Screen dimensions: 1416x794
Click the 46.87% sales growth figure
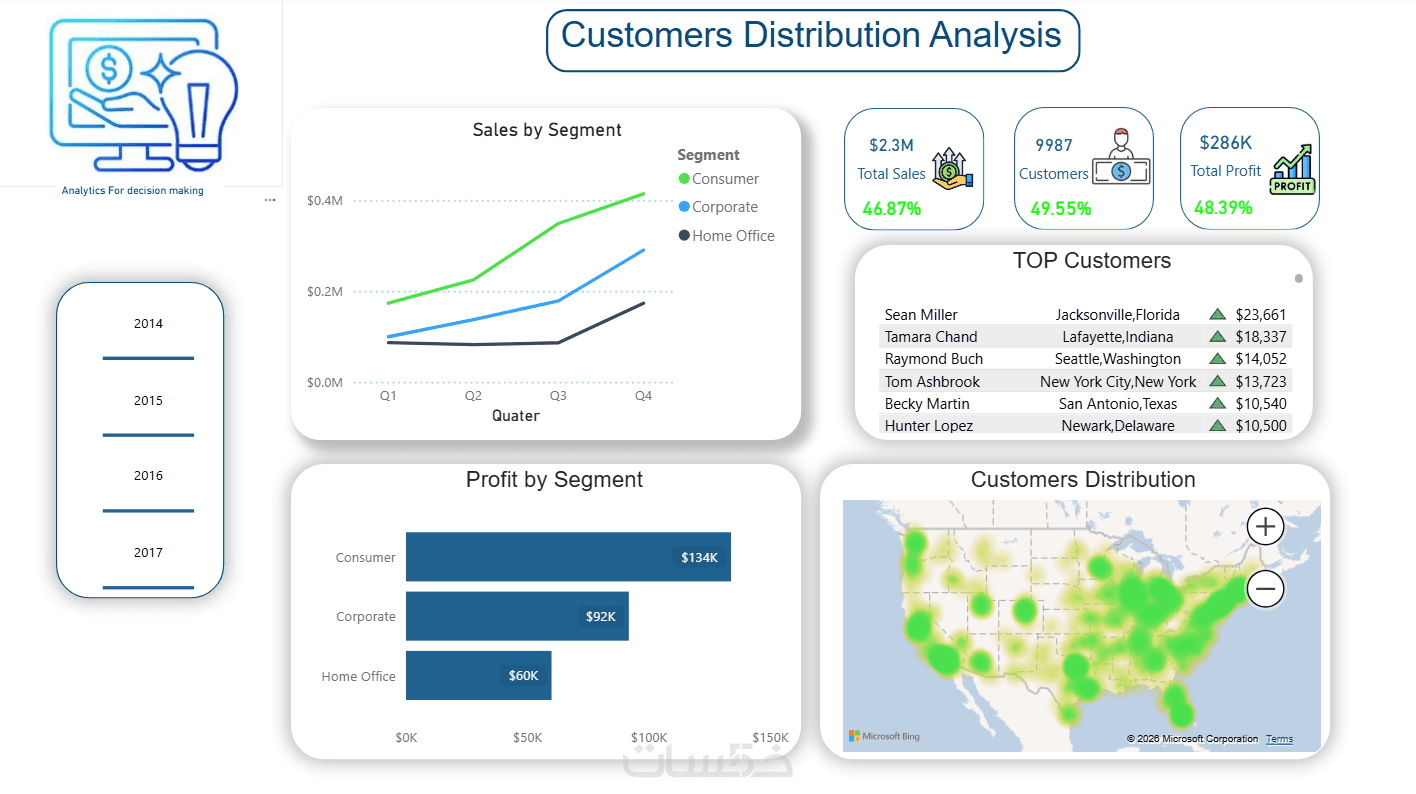[x=892, y=209]
